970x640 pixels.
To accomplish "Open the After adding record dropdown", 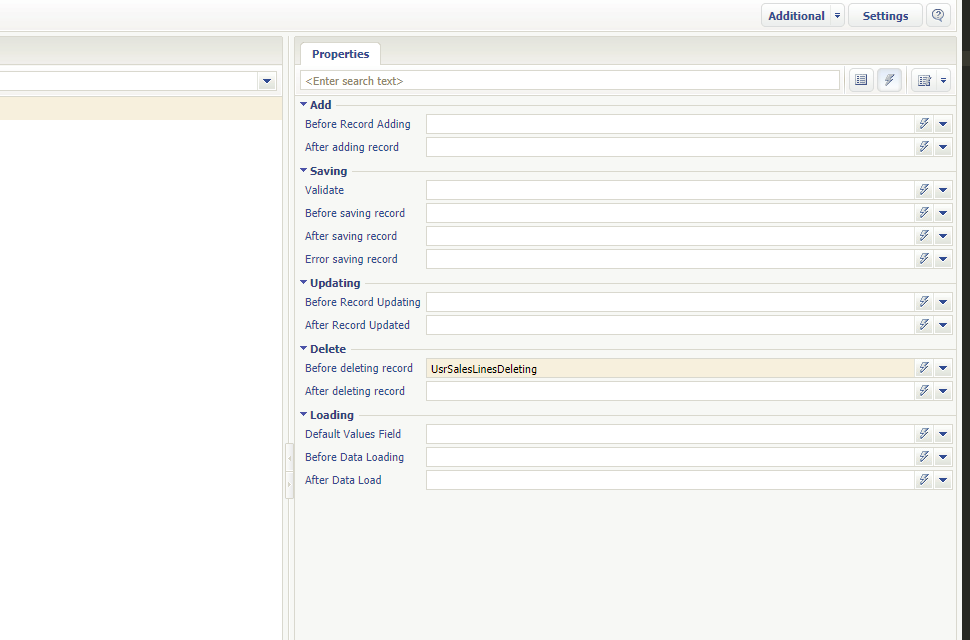I will click(x=943, y=147).
